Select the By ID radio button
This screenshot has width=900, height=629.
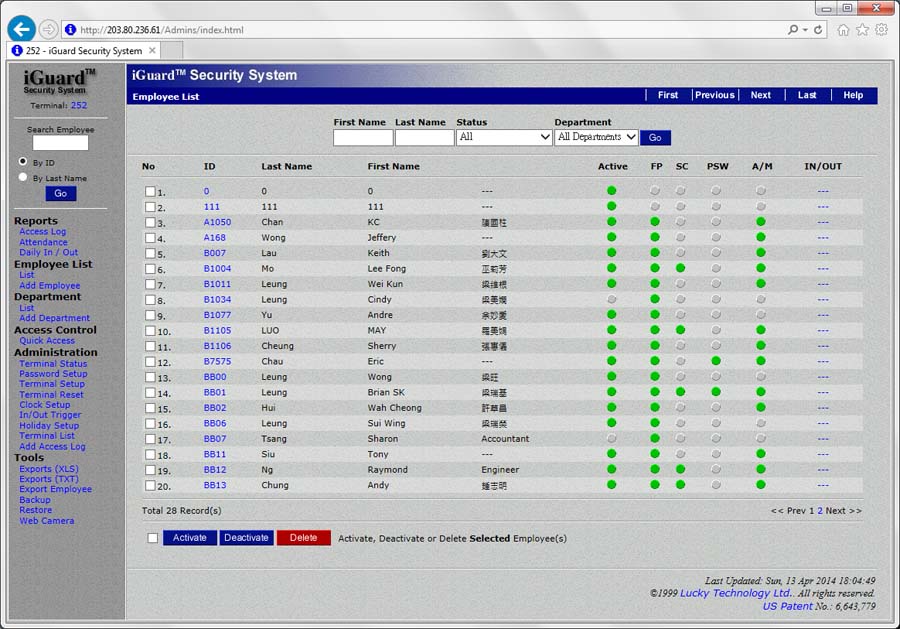[x=23, y=161]
